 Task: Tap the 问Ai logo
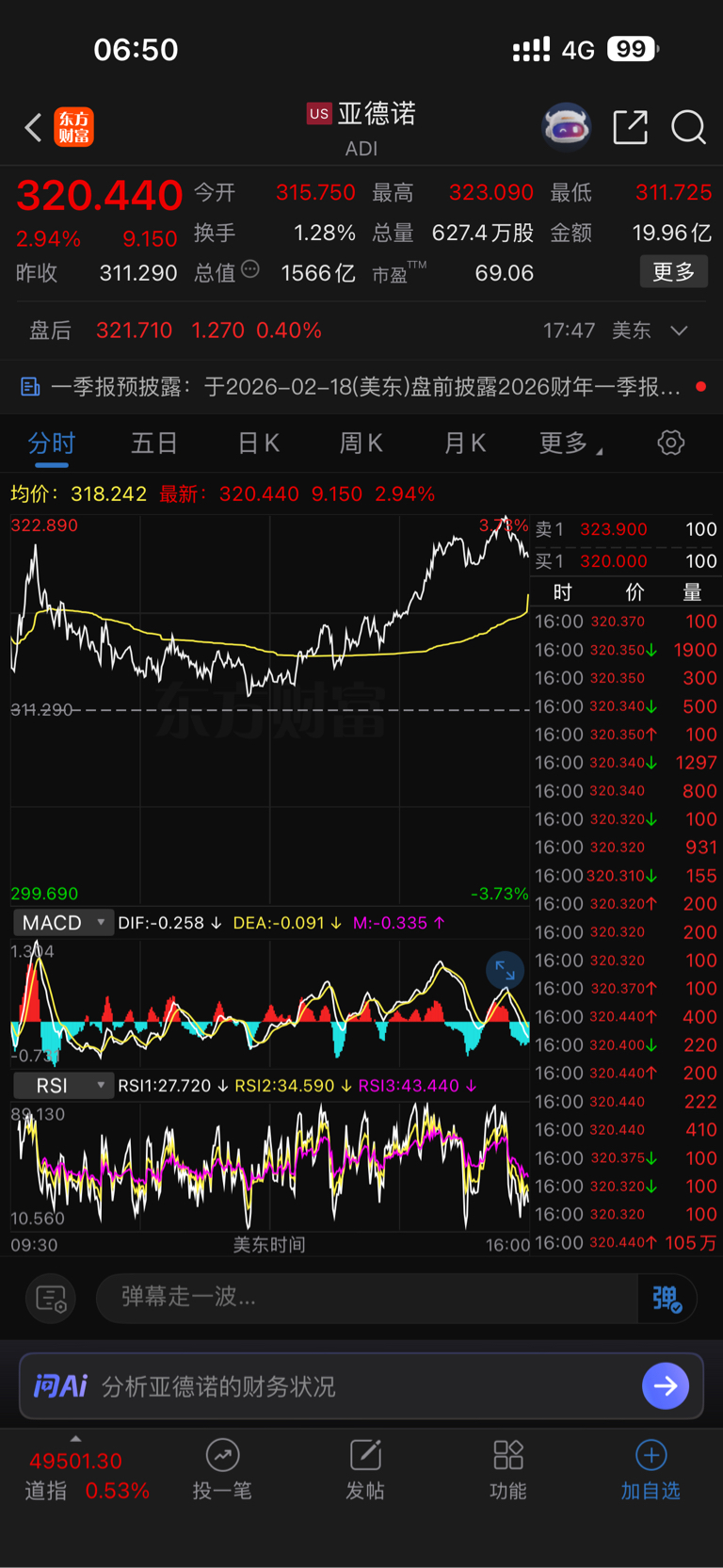[x=60, y=1386]
